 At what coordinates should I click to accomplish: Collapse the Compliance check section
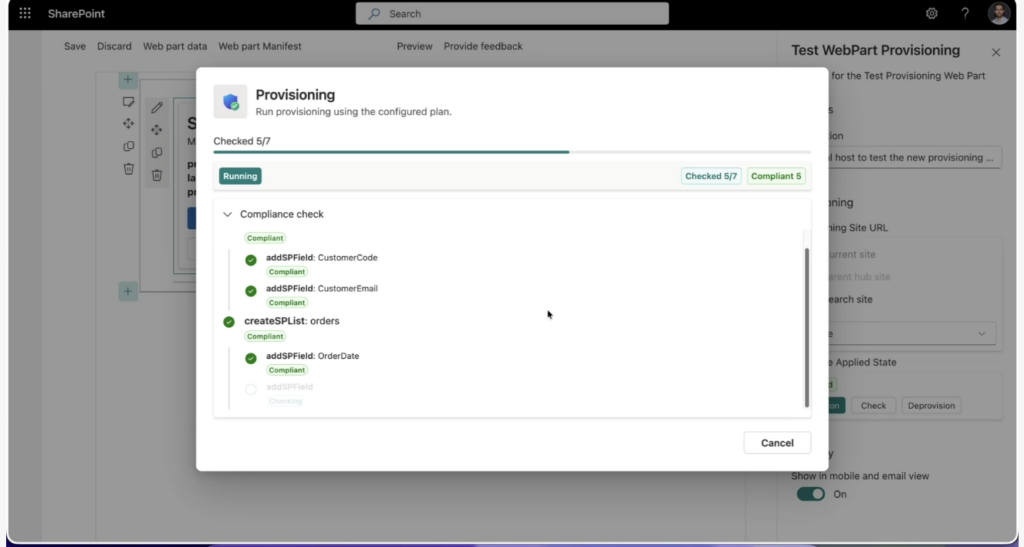pos(227,214)
